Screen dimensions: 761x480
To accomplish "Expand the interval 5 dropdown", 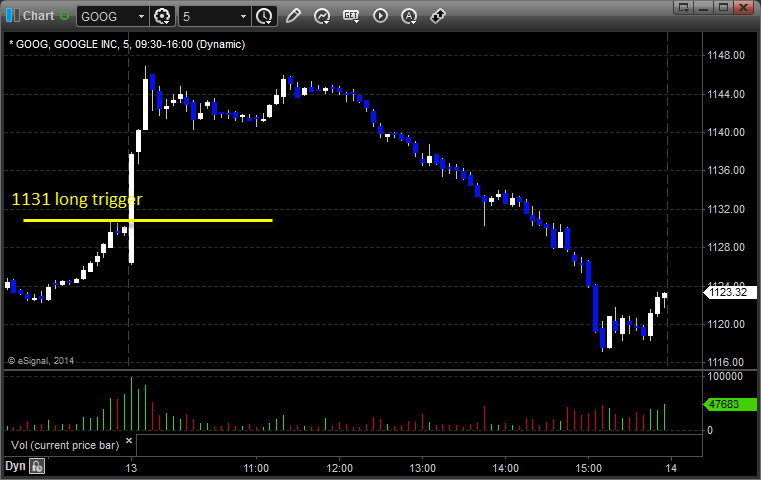I will (244, 17).
